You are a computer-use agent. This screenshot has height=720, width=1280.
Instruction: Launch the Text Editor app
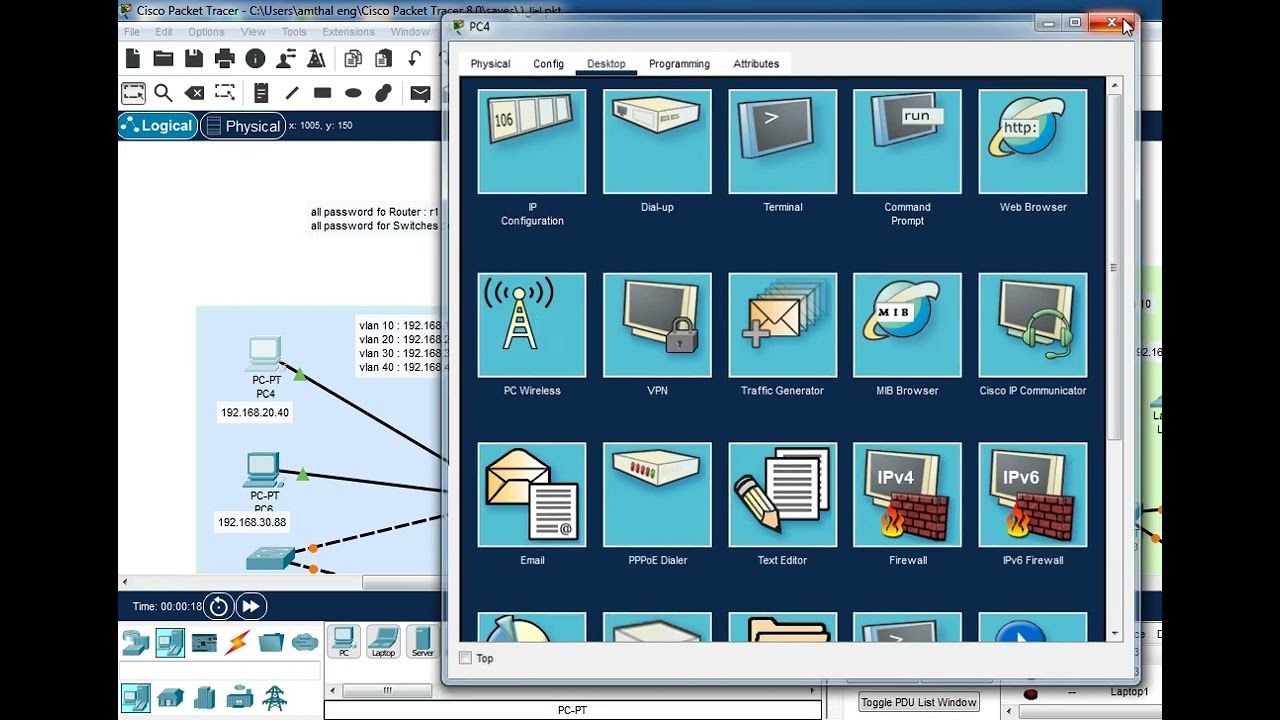click(x=782, y=495)
